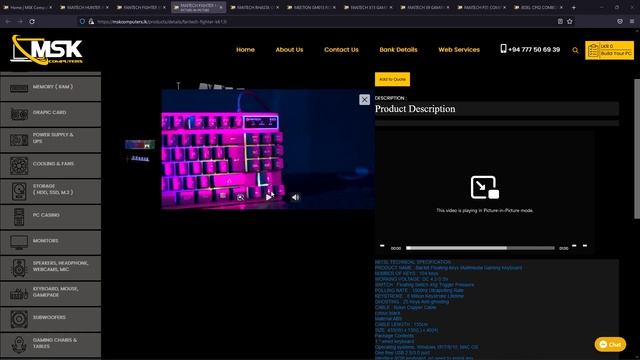Click the PC Casing tower icon
The image size is (640, 360).
point(19,217)
